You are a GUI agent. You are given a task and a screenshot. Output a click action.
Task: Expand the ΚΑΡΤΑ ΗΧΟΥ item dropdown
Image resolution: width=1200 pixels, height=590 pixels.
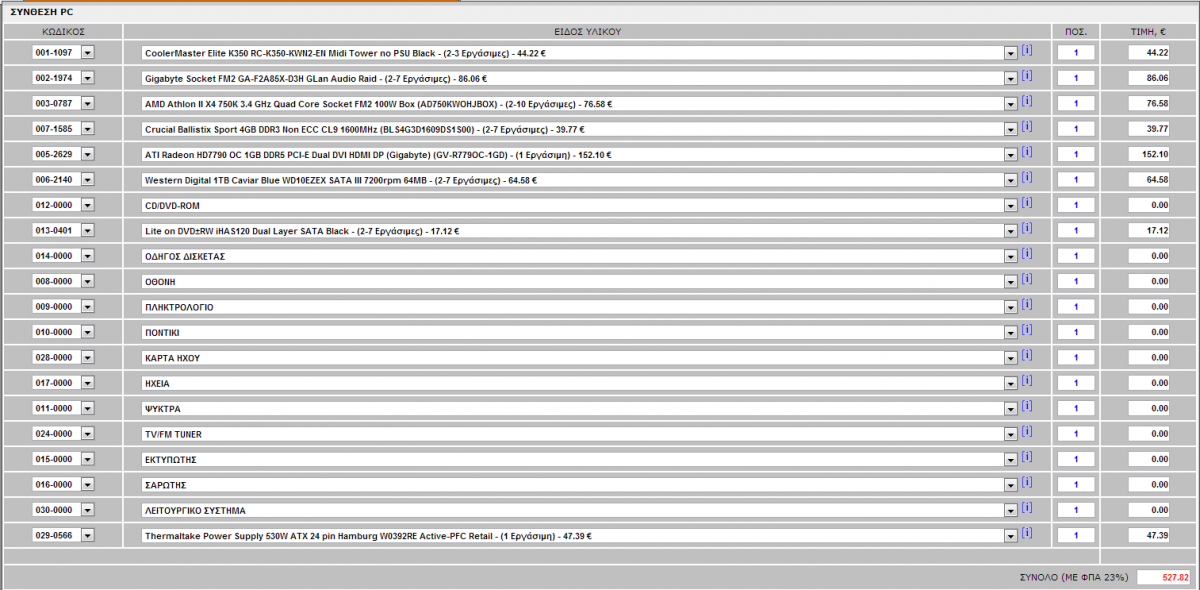pos(1010,358)
